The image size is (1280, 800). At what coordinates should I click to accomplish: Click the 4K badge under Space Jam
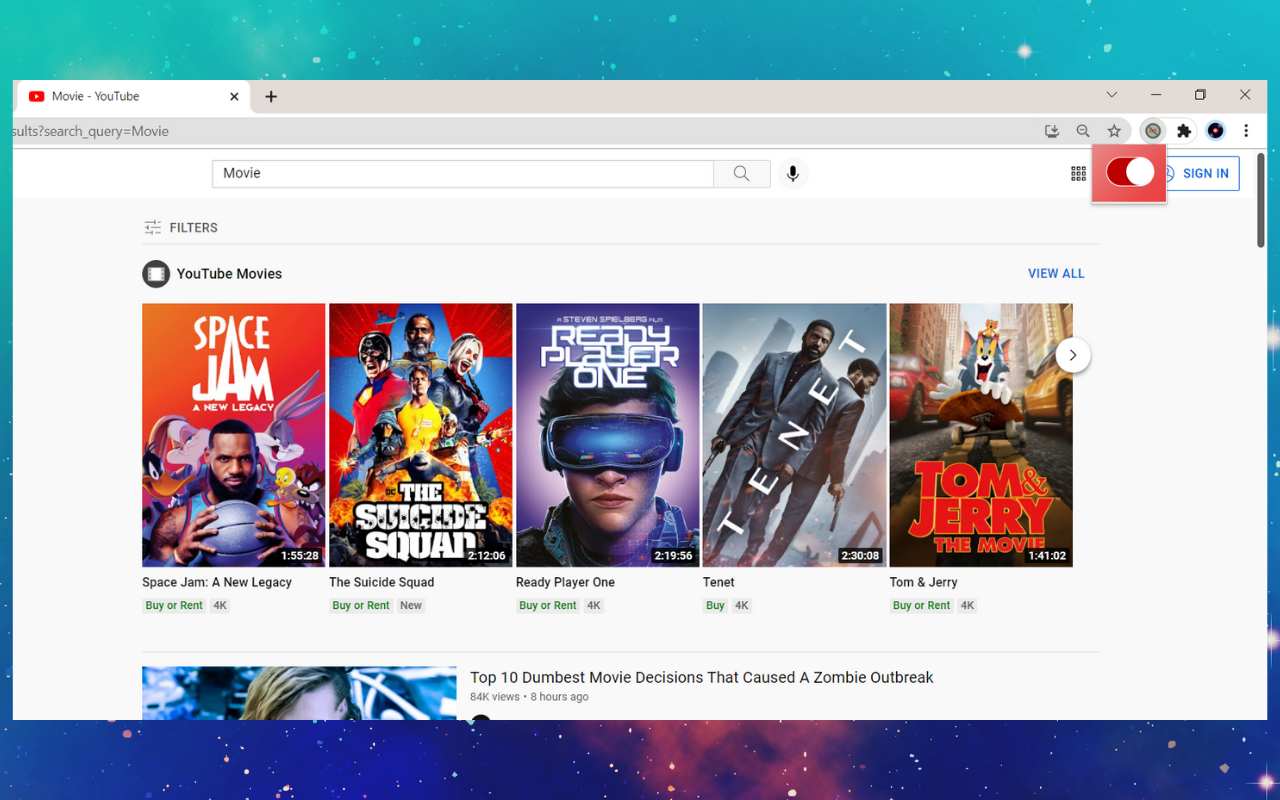pos(220,606)
